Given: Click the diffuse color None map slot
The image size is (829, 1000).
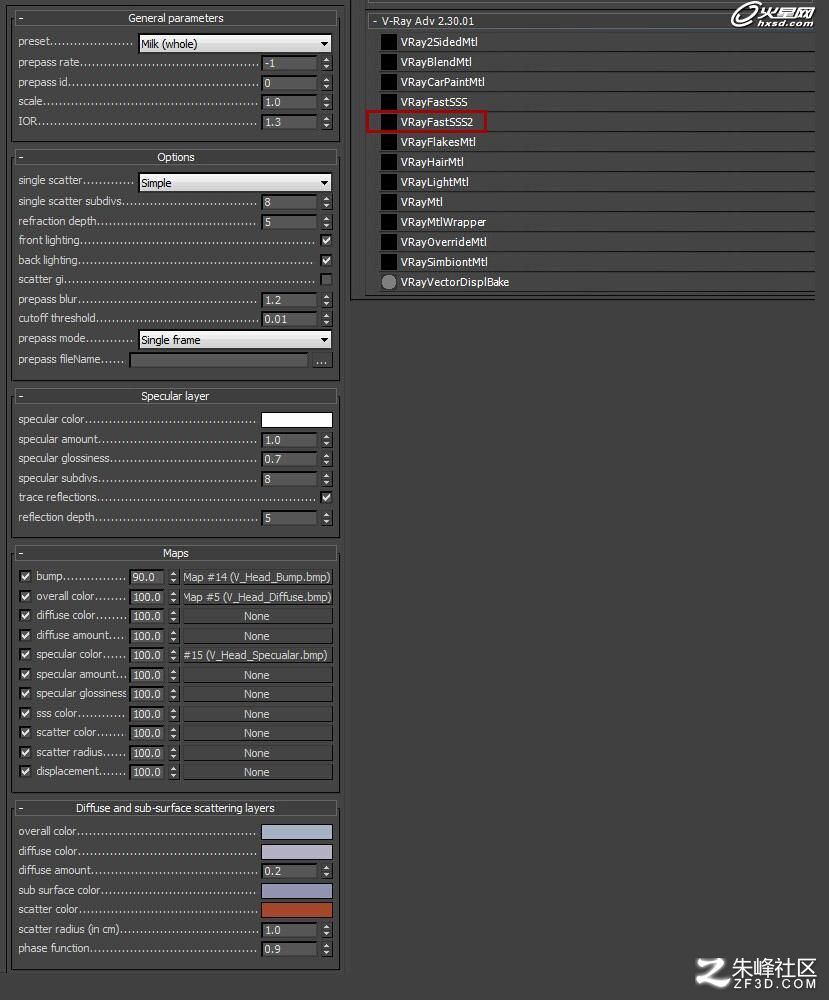Looking at the screenshot, I should (256, 616).
